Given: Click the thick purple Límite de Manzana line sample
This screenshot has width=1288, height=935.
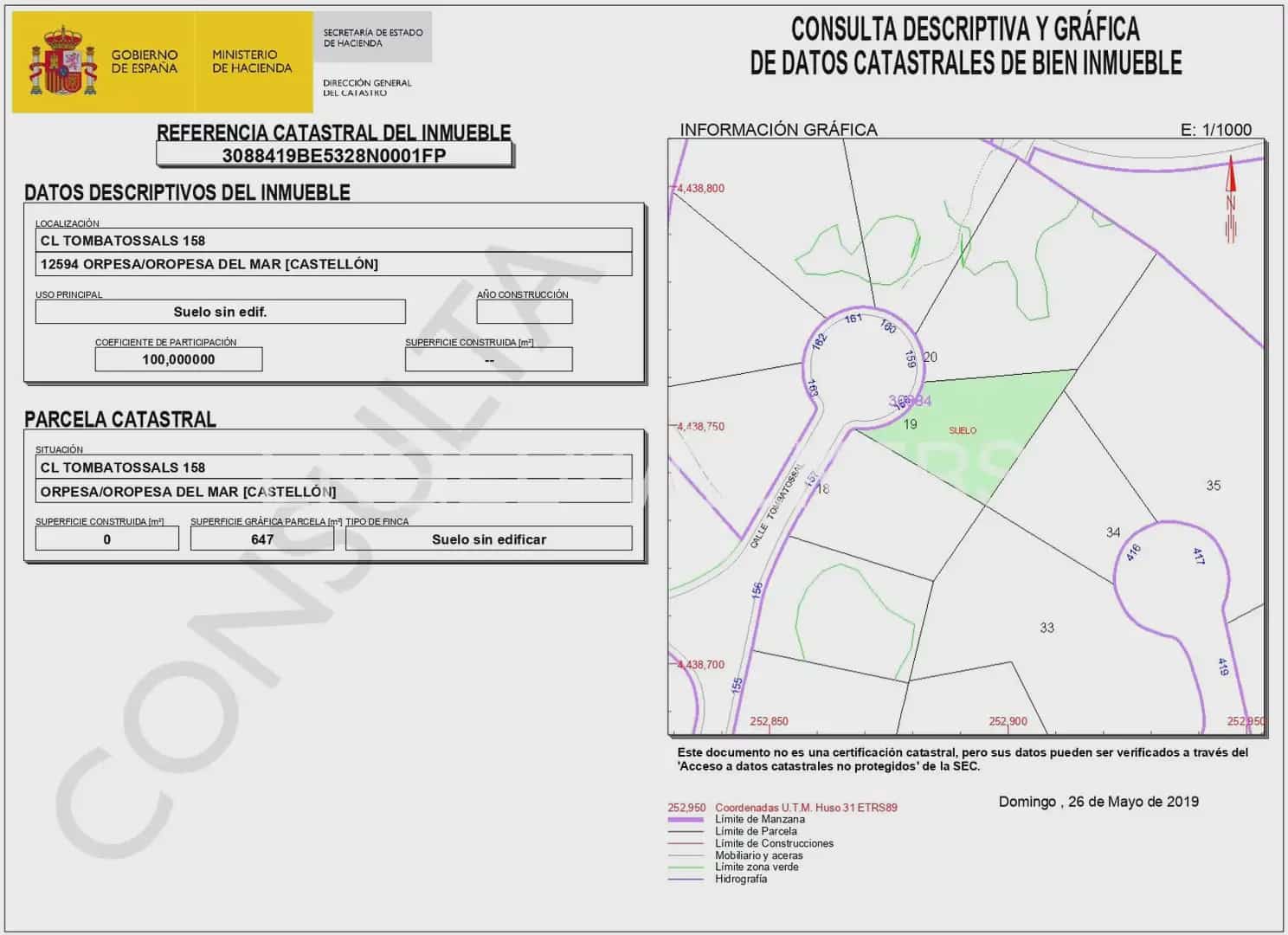Looking at the screenshot, I should [x=686, y=820].
